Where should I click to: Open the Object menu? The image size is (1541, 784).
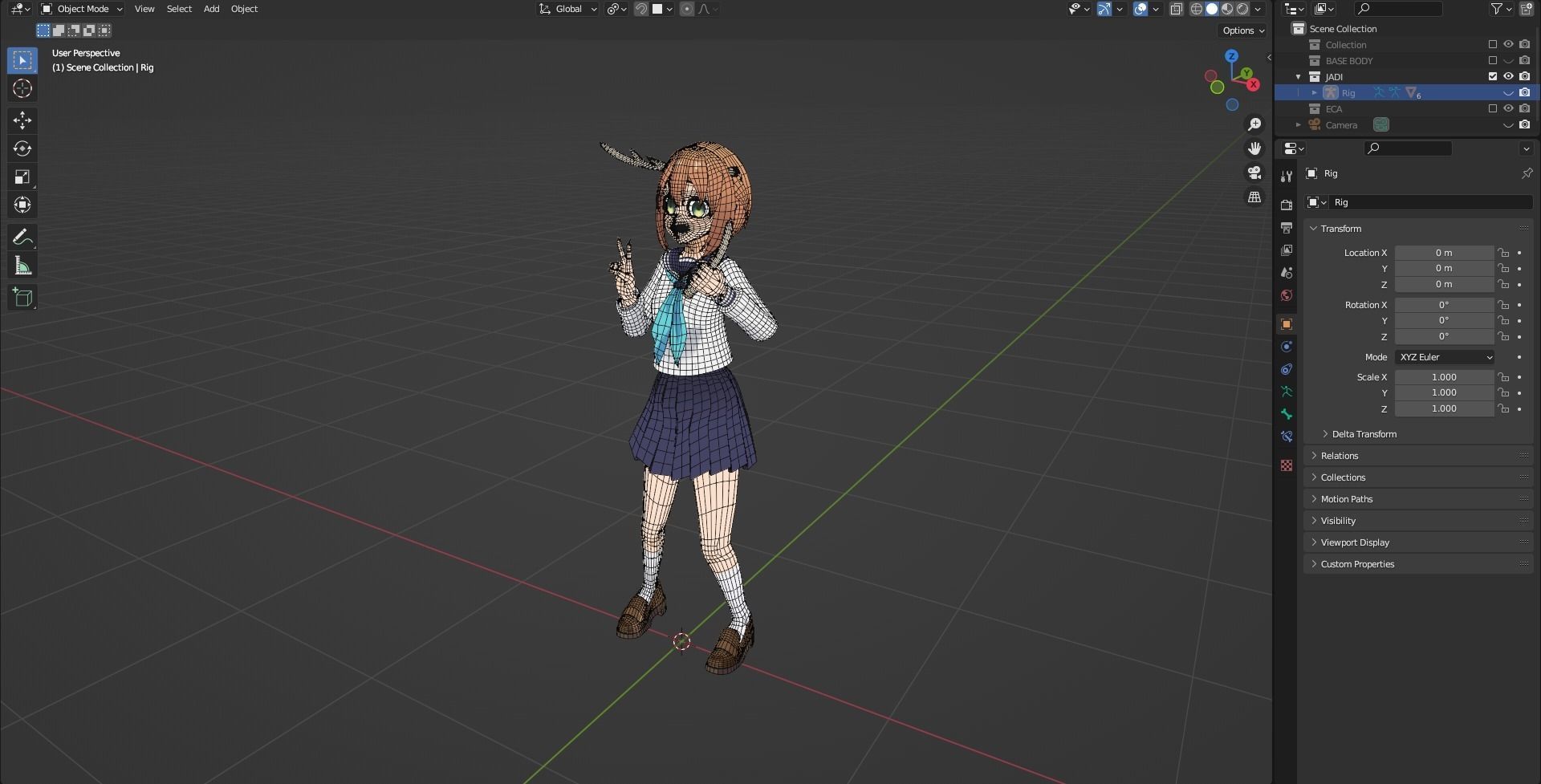[244, 9]
